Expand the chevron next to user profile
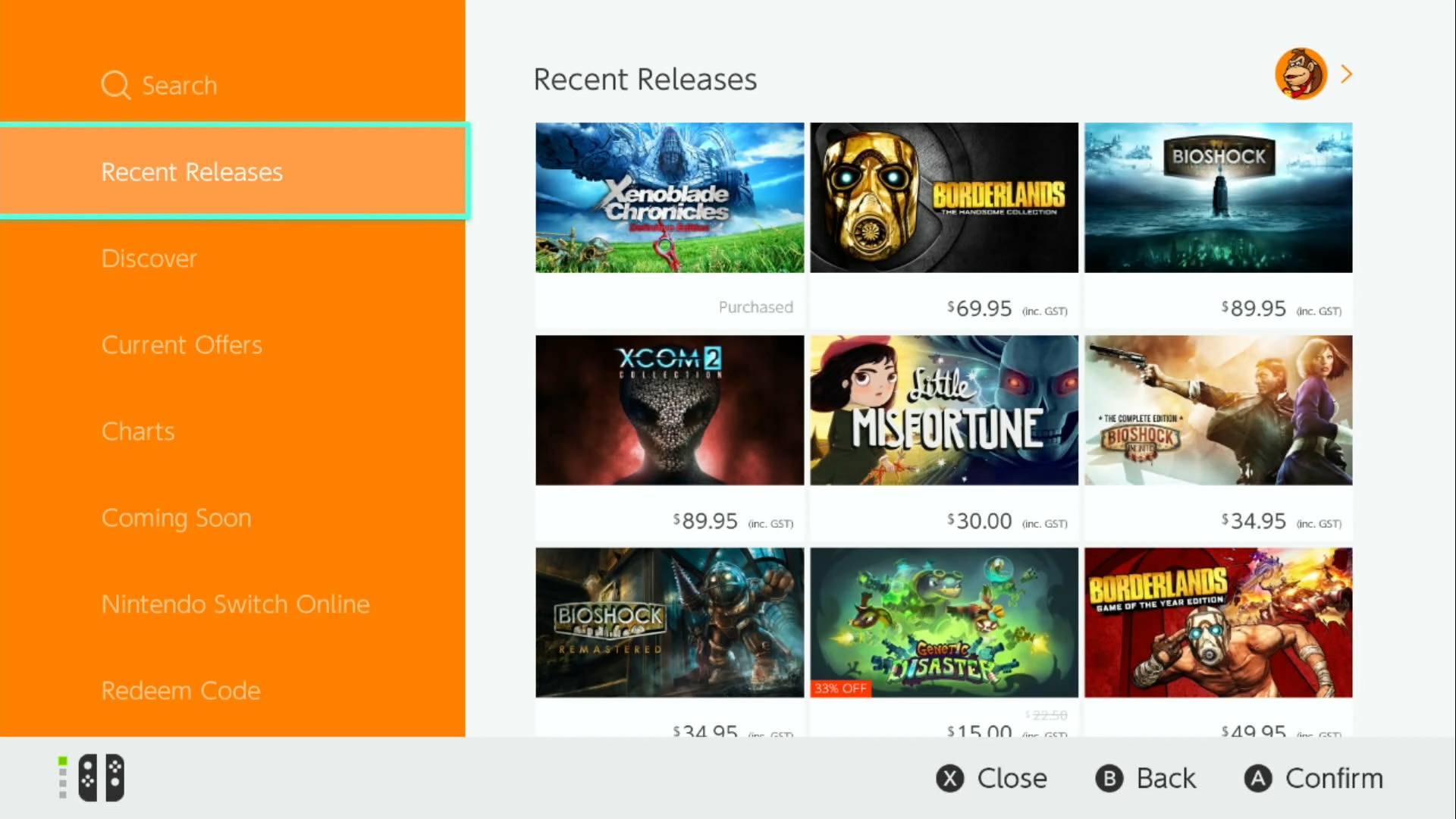The width and height of the screenshot is (1456, 819). (x=1345, y=73)
